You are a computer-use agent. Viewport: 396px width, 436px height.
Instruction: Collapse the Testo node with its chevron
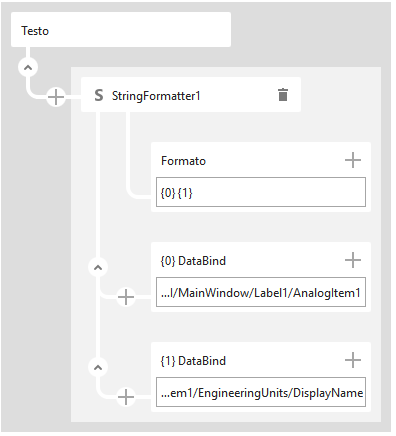(x=28, y=68)
